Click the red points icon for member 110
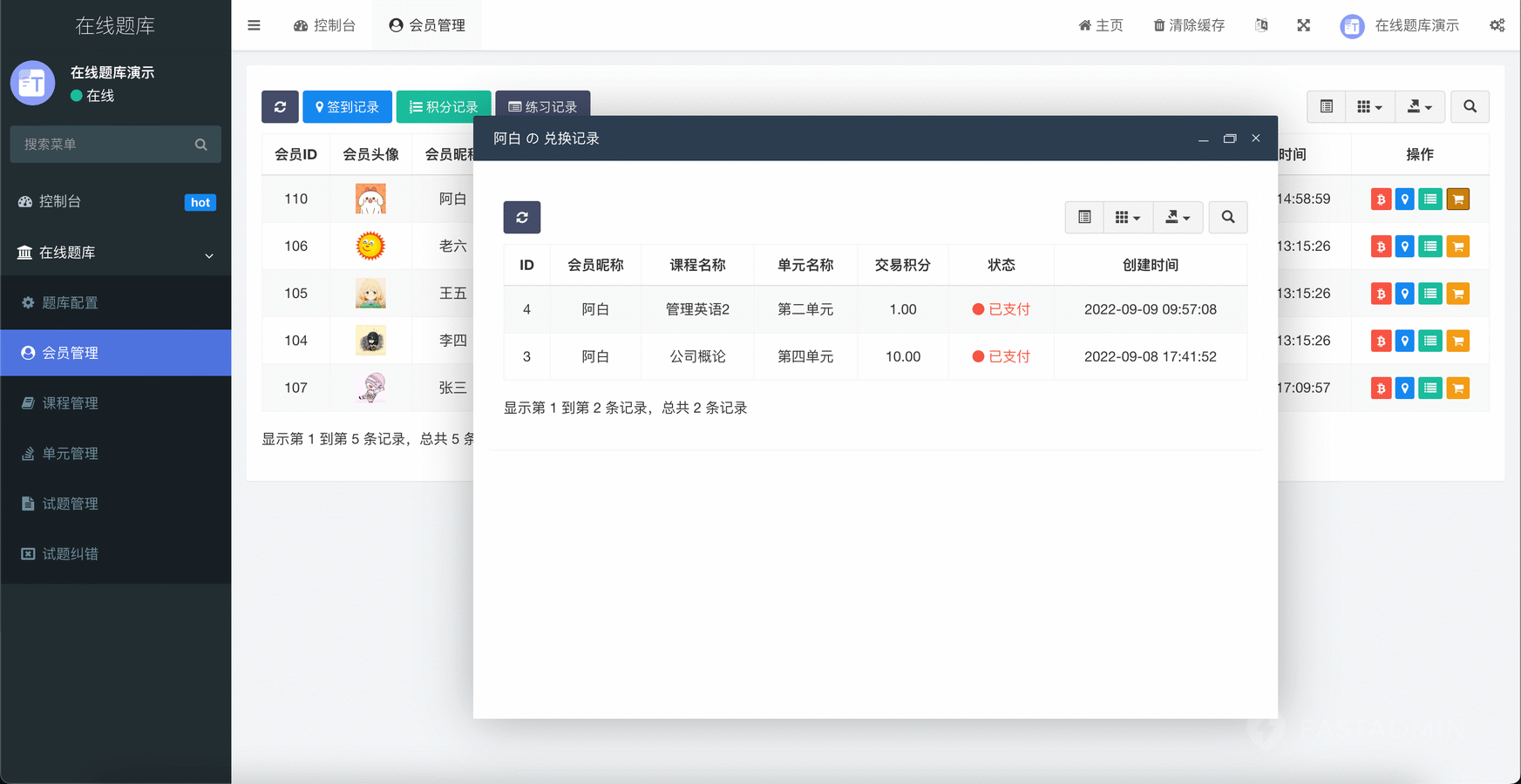 [x=1381, y=199]
